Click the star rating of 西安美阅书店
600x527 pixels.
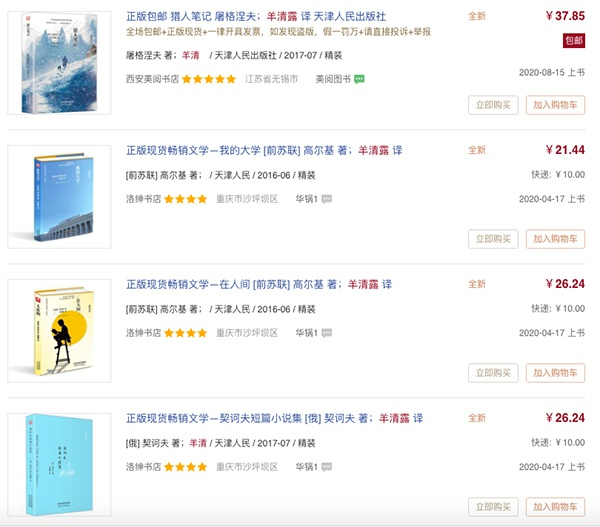pyautogui.click(x=209, y=79)
